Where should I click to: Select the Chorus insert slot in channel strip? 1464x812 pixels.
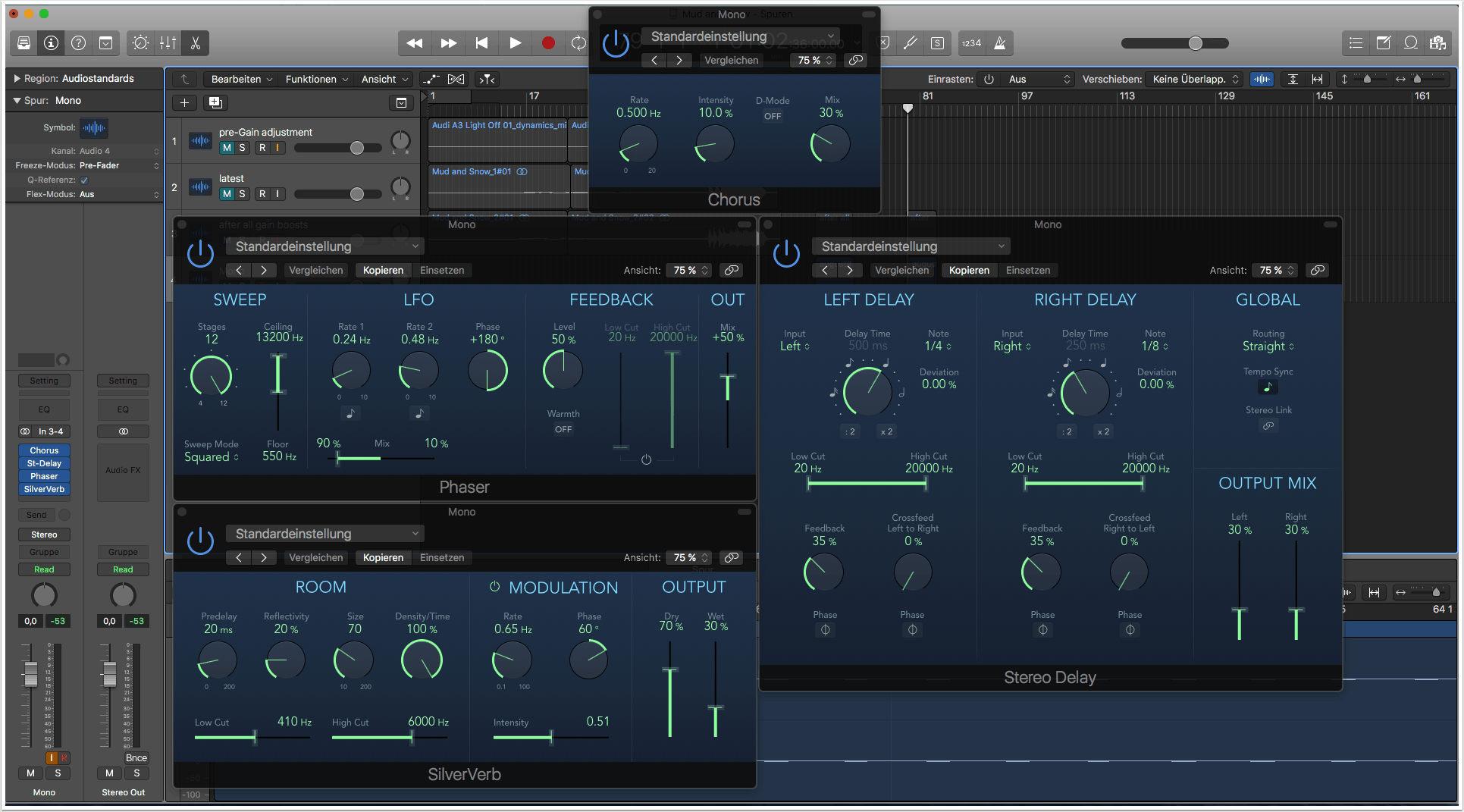(44, 450)
